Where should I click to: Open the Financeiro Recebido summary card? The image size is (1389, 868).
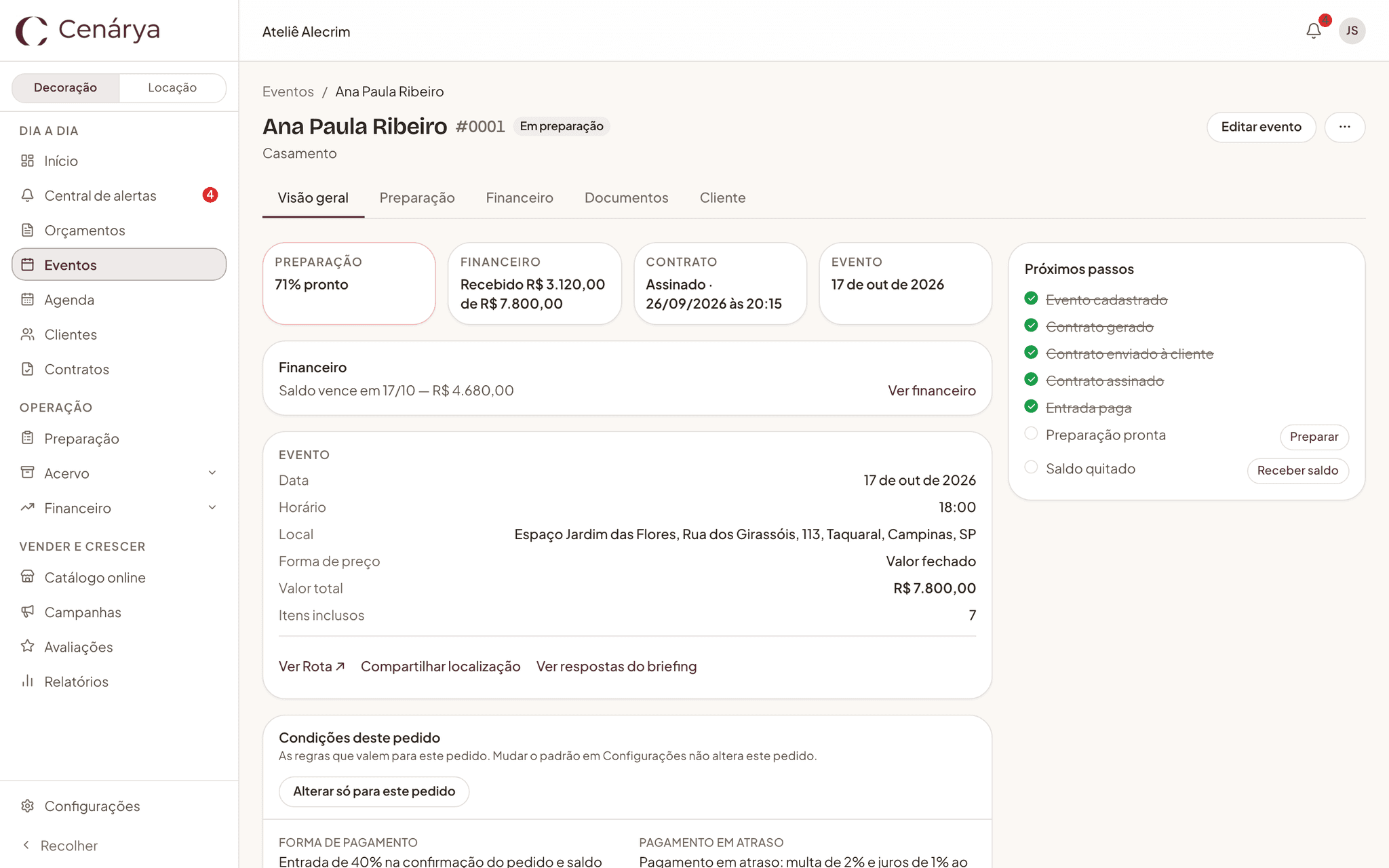coord(534,283)
